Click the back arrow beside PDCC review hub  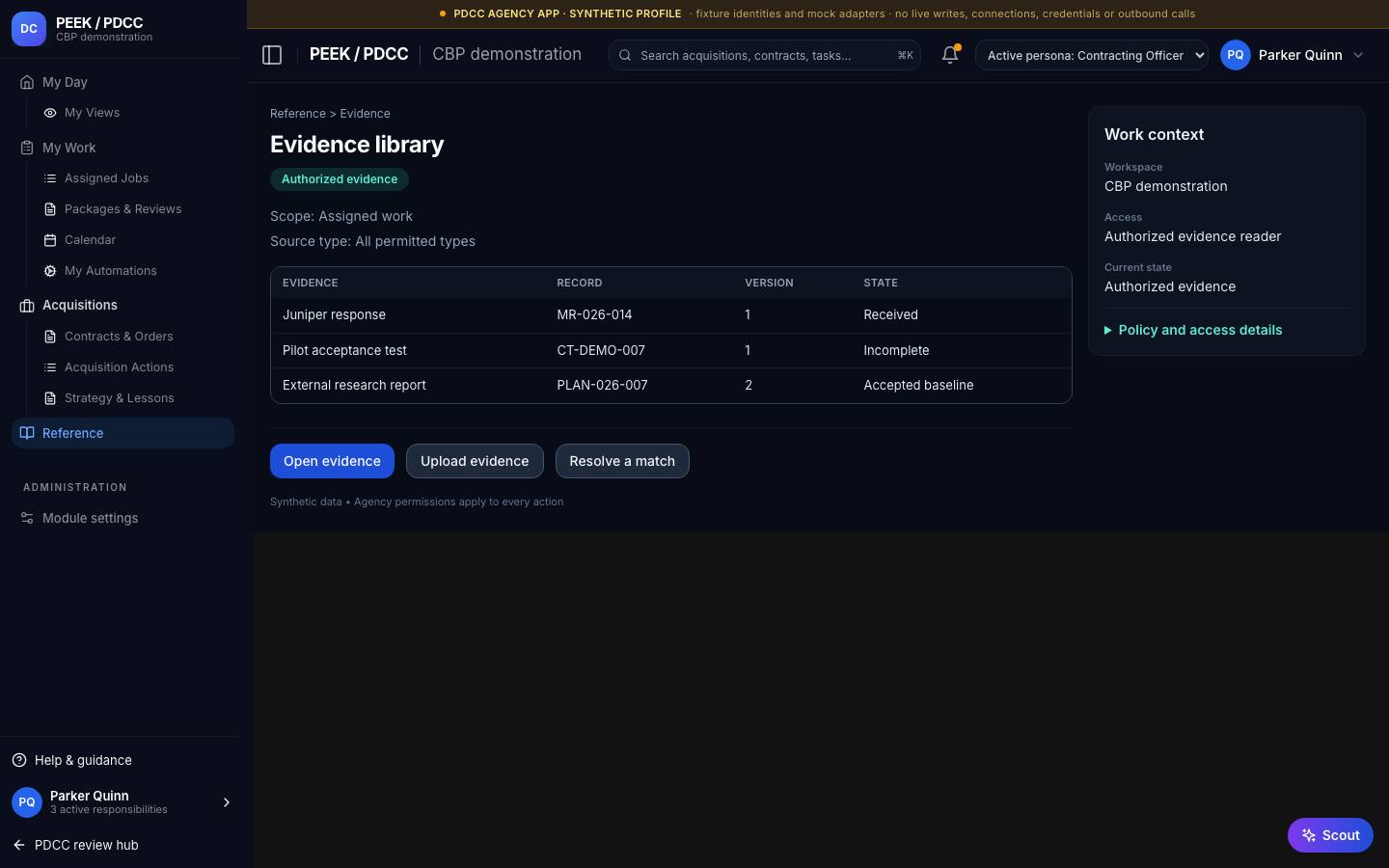[19, 845]
